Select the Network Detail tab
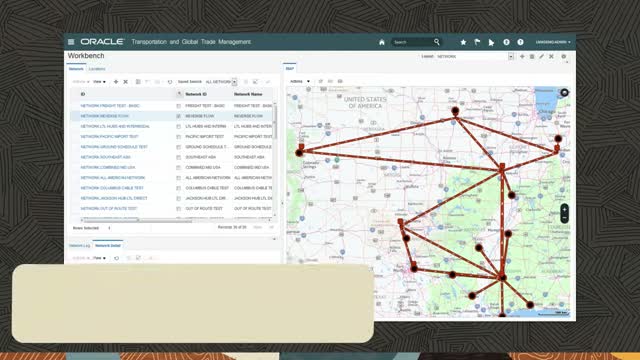640x360 pixels. coord(108,246)
